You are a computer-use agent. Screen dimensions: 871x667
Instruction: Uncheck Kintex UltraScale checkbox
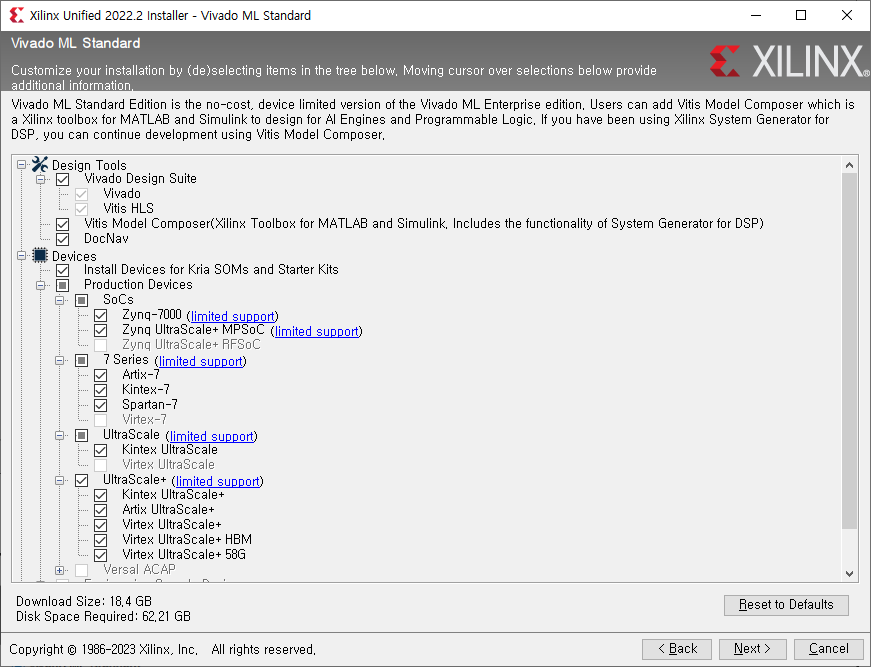pos(101,450)
